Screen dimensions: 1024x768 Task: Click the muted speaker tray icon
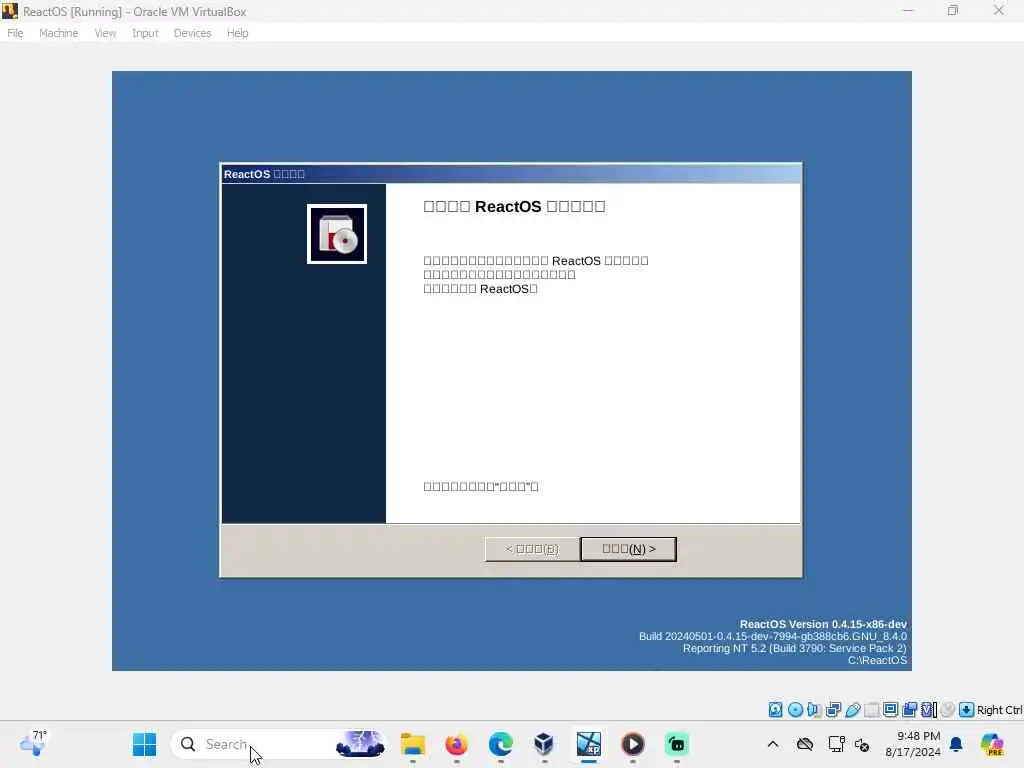862,744
